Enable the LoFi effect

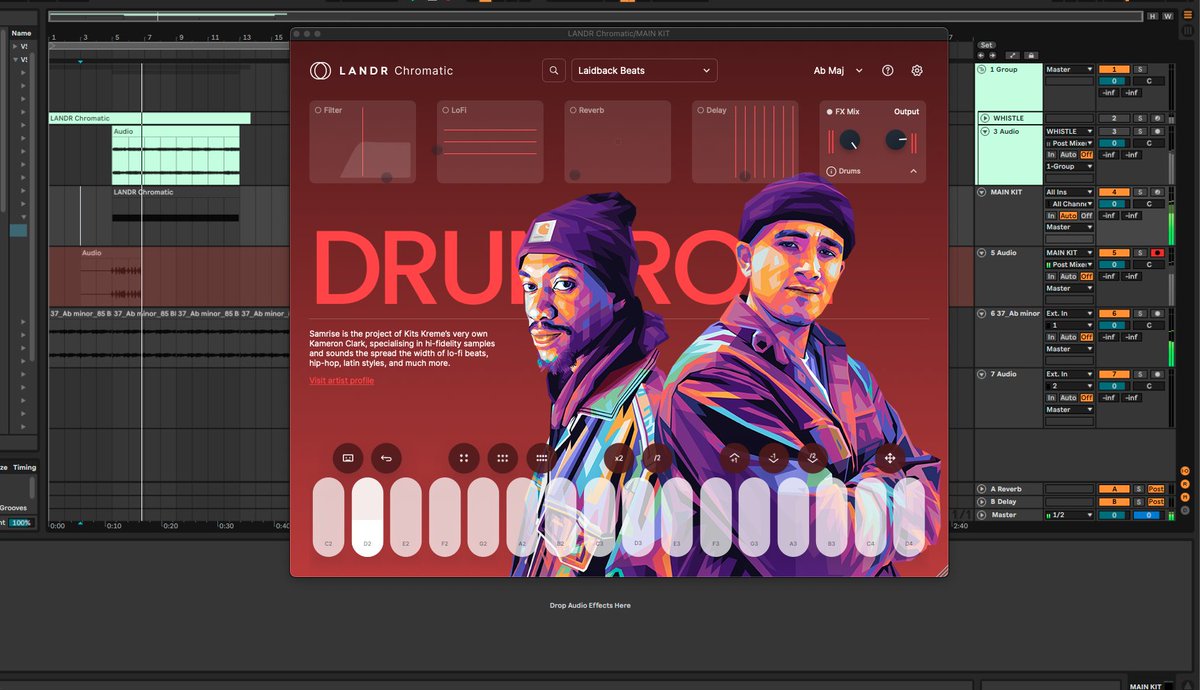444,110
